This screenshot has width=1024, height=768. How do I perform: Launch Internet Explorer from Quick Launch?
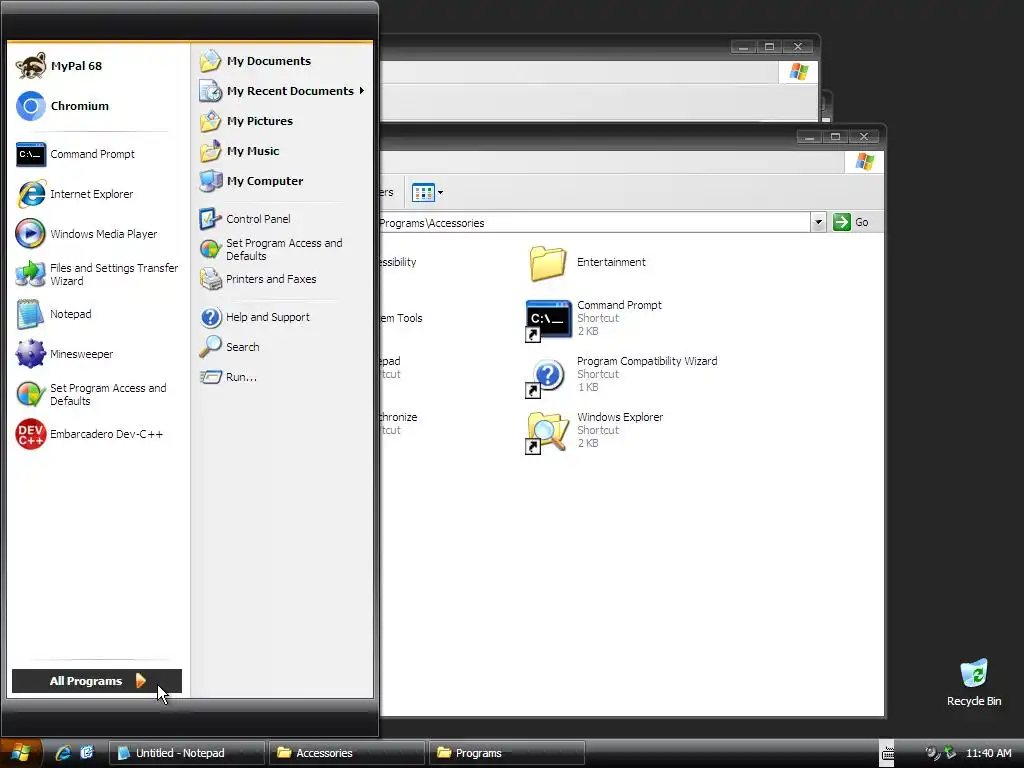coord(63,753)
